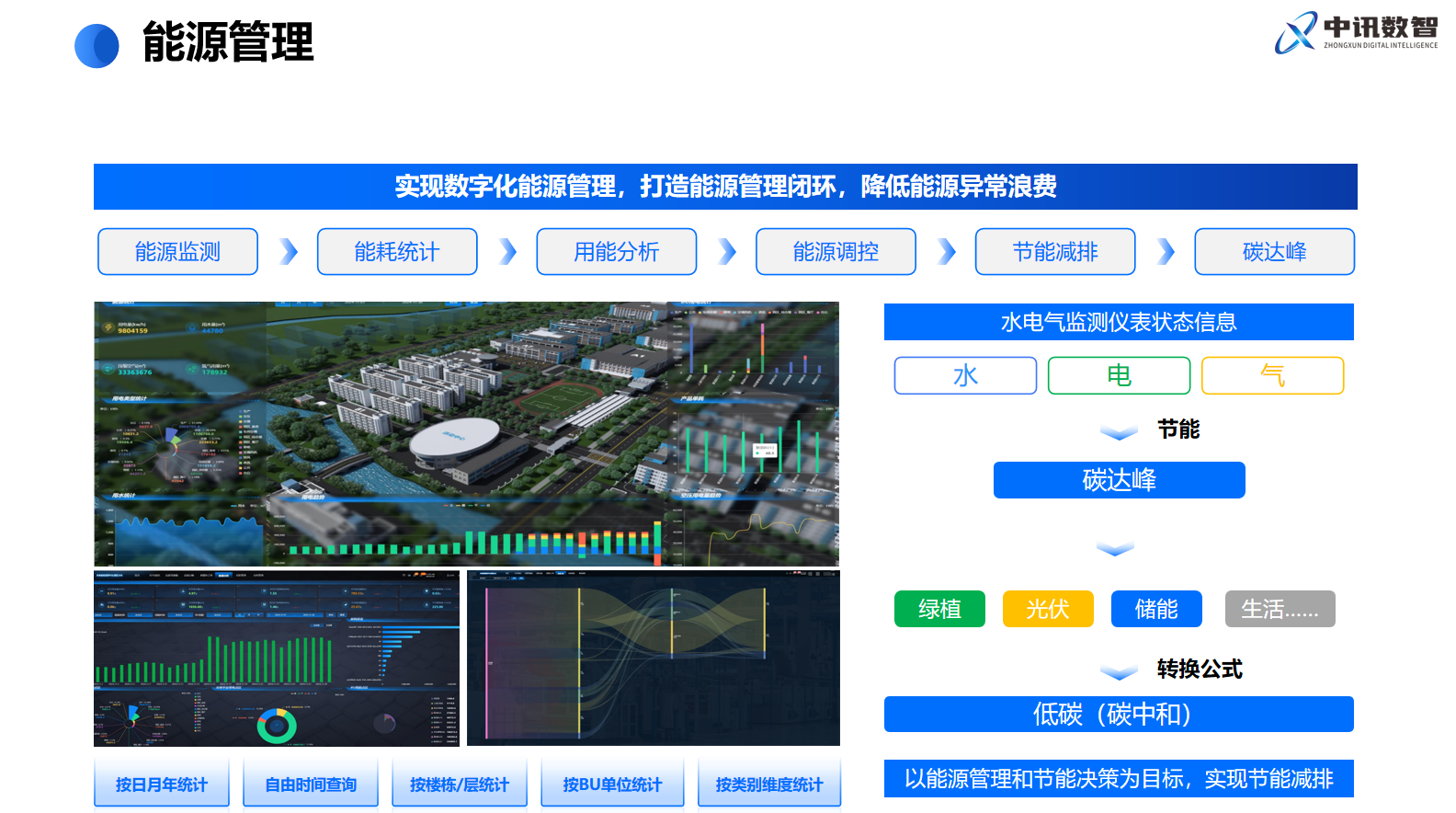This screenshot has height=813, width=1456.
Task: Click the green 绿植 tag
Action: pos(939,609)
